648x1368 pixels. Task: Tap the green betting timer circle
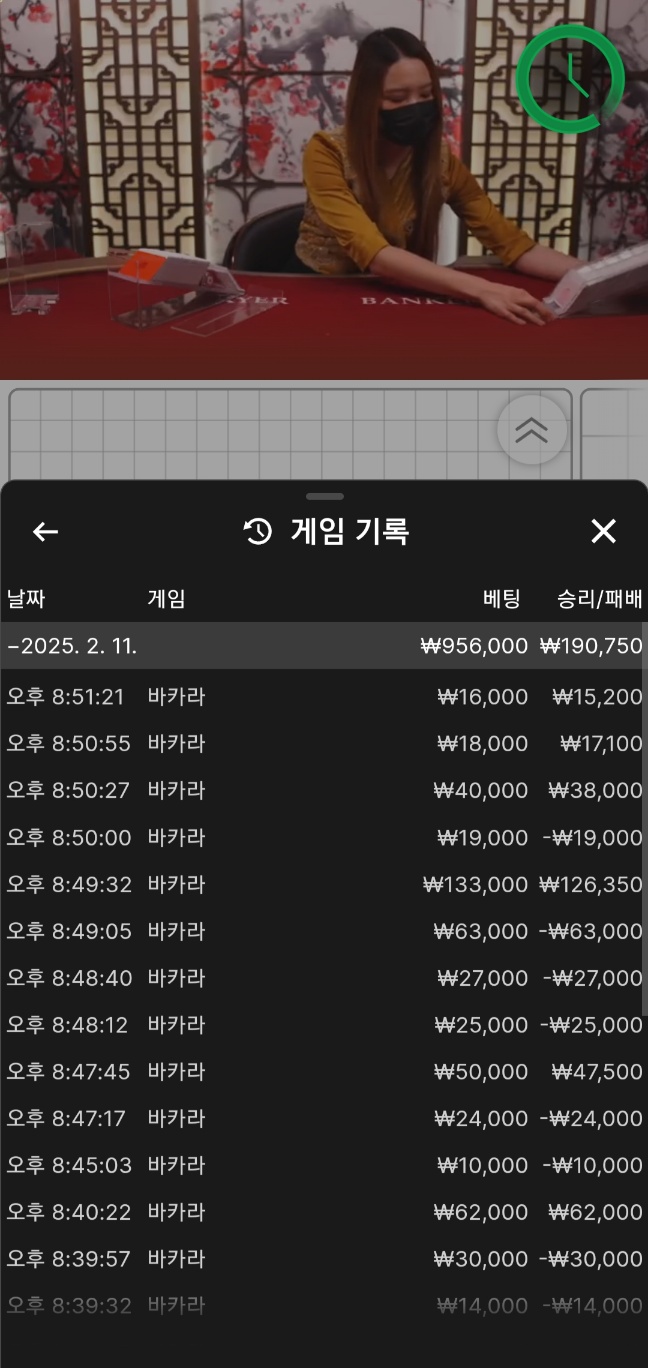[570, 78]
